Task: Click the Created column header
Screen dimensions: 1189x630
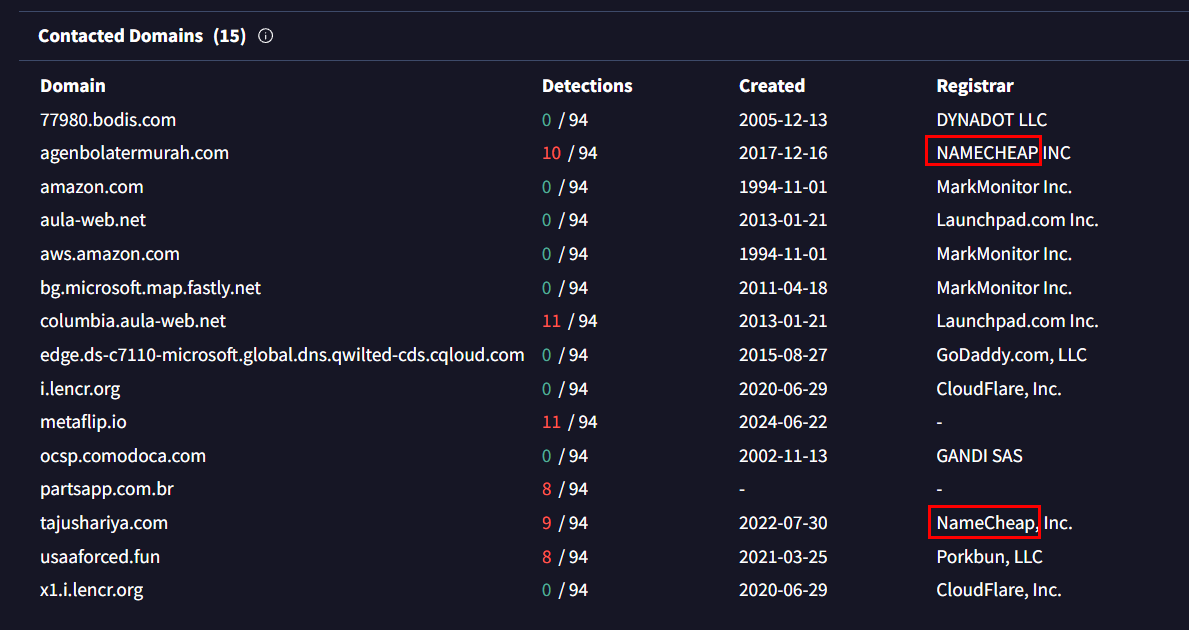Action: pos(771,86)
